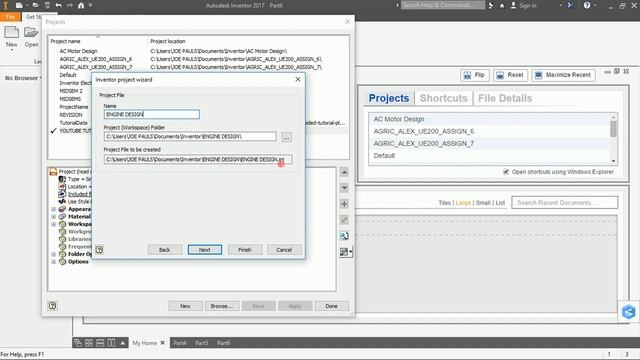Screen dimensions: 640x360
Task: Open the File ribbon tab
Action: pos(10,17)
